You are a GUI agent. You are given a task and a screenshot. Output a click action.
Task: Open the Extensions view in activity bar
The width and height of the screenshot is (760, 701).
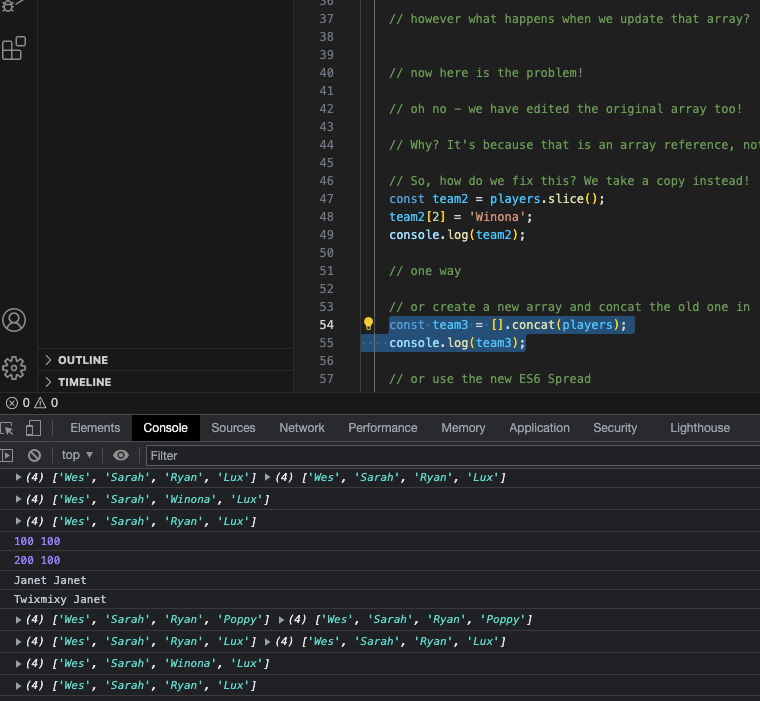[14, 48]
